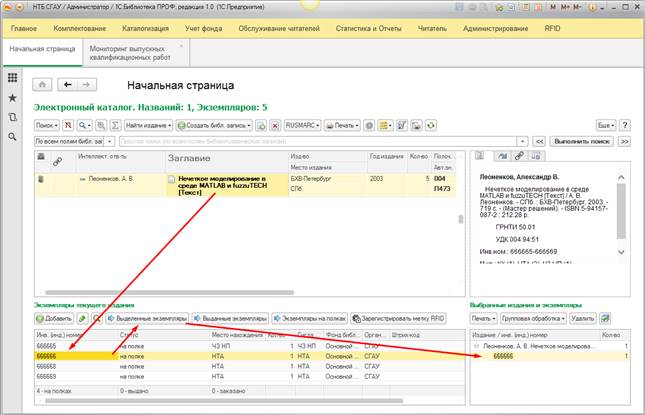Switch to 'Мониторинг выпускных квалификационных работ' tab
This screenshot has height=415, width=645.
[x=131, y=52]
